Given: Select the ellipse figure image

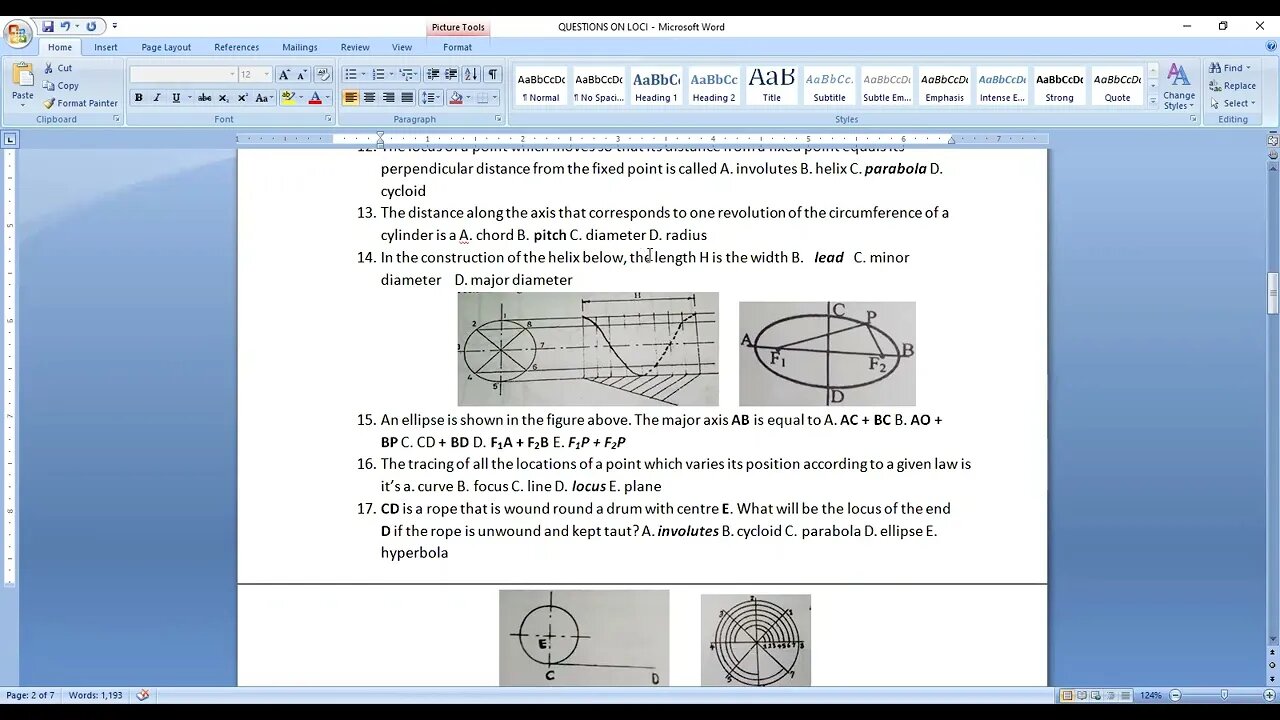Looking at the screenshot, I should 827,353.
